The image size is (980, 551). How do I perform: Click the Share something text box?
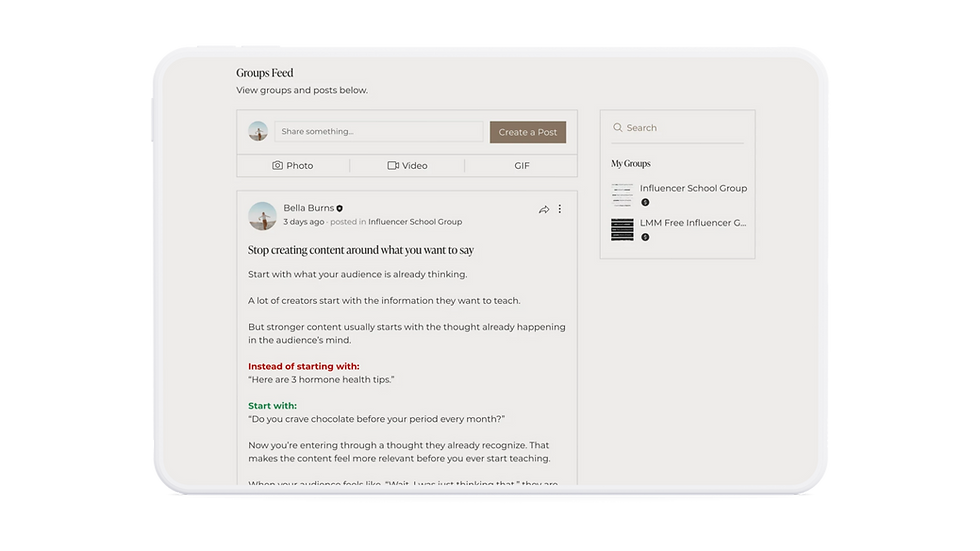tap(379, 131)
